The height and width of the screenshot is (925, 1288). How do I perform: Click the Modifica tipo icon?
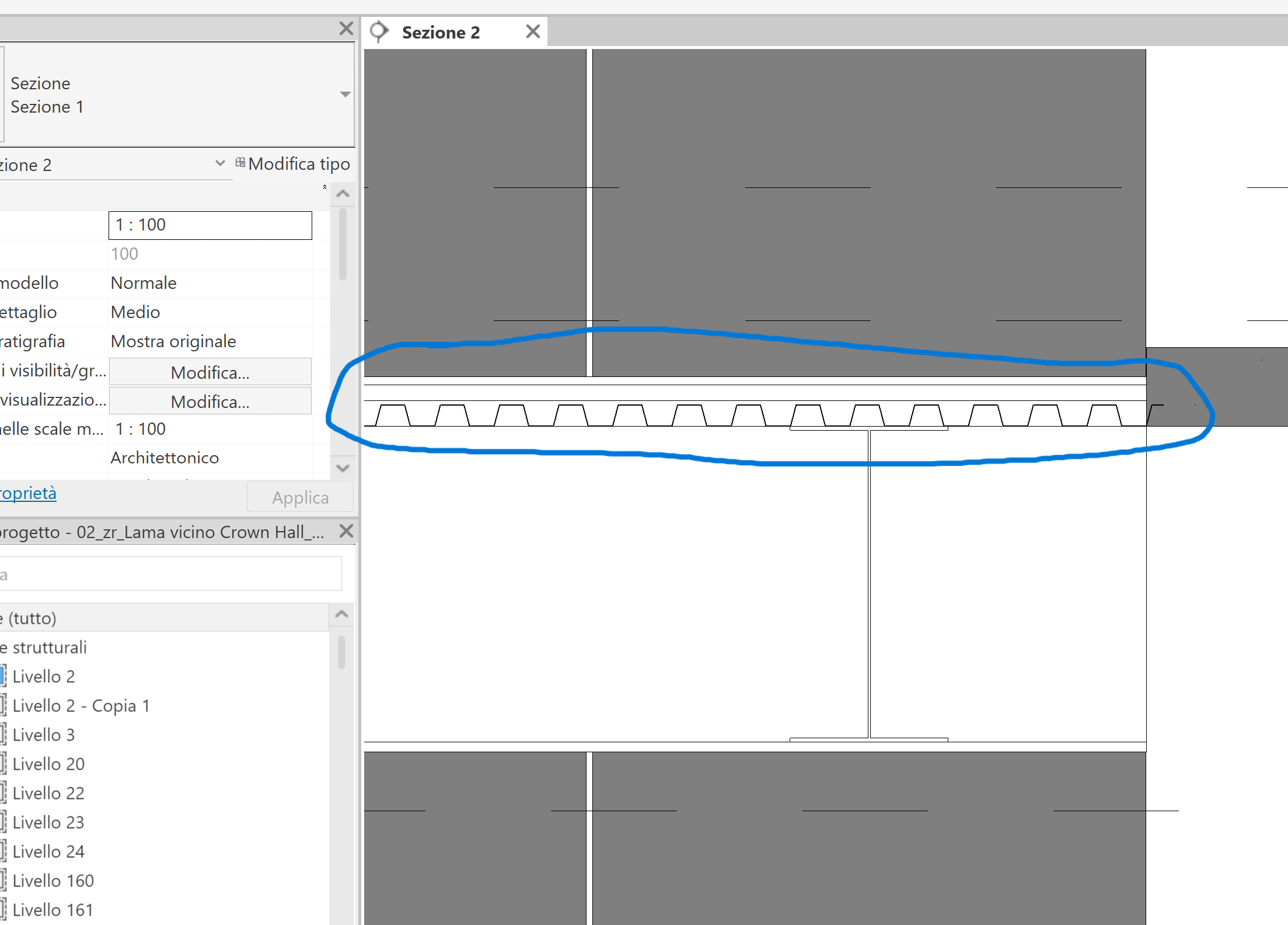tap(240, 162)
